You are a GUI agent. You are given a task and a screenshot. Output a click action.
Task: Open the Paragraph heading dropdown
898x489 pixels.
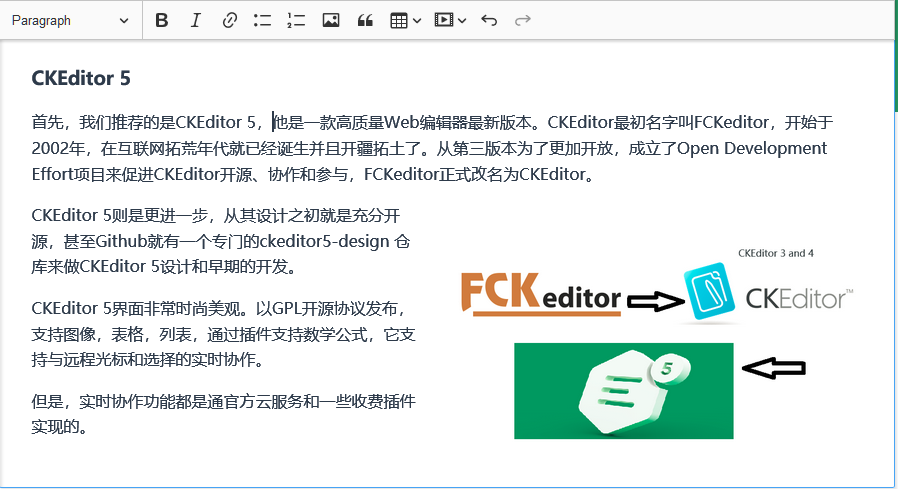point(70,21)
